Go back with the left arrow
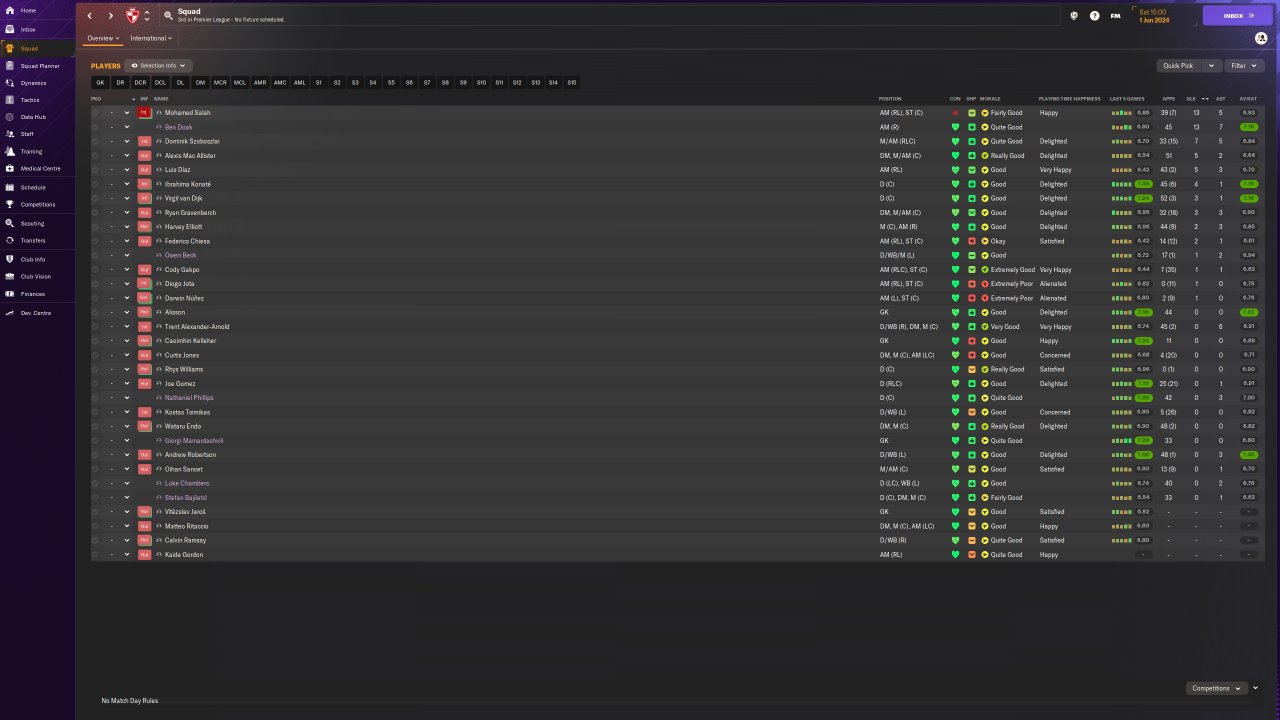Screen dimensions: 1280x720 pos(89,16)
